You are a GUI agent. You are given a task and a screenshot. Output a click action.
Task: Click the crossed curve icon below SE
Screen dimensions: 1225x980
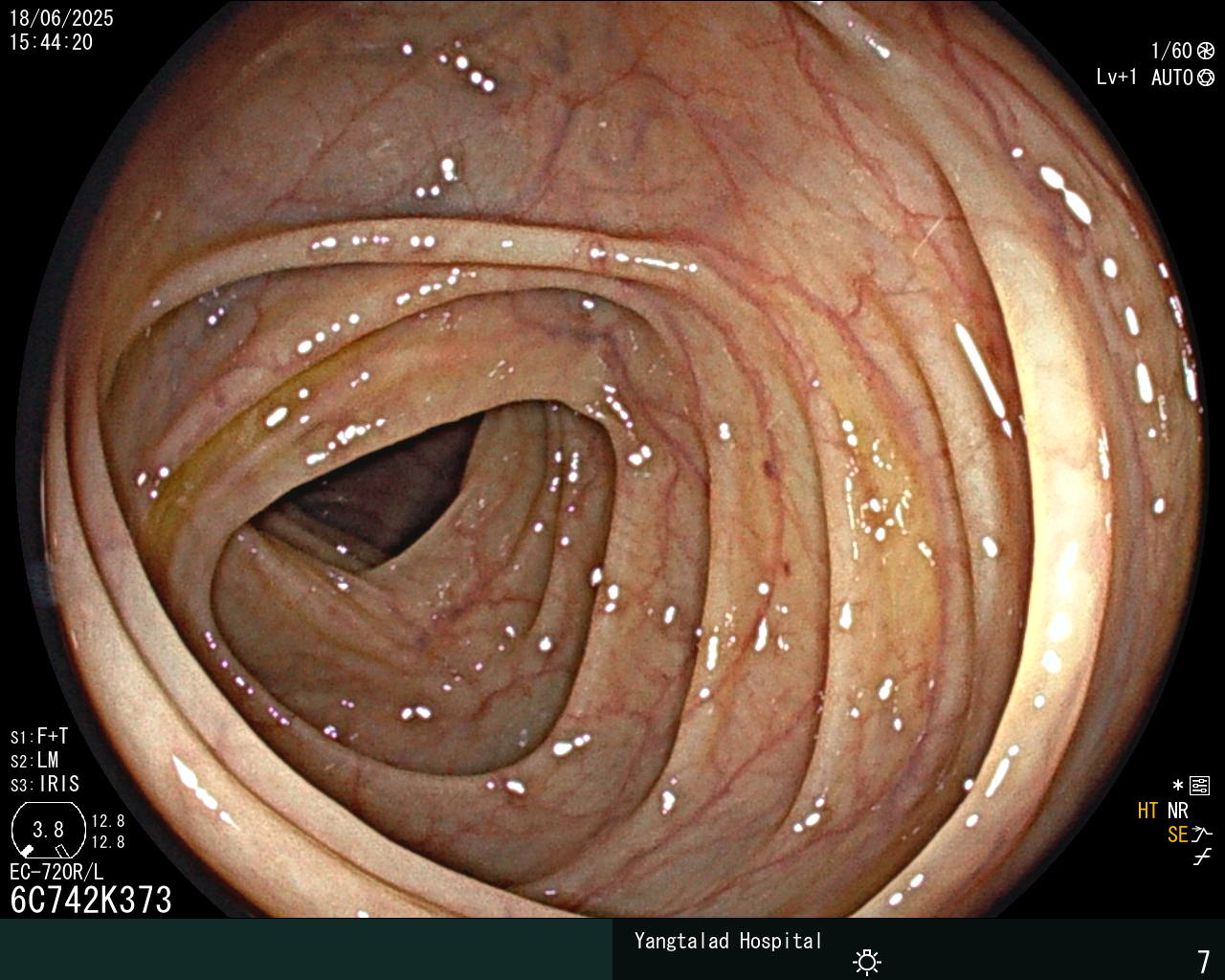pyautogui.click(x=1202, y=857)
